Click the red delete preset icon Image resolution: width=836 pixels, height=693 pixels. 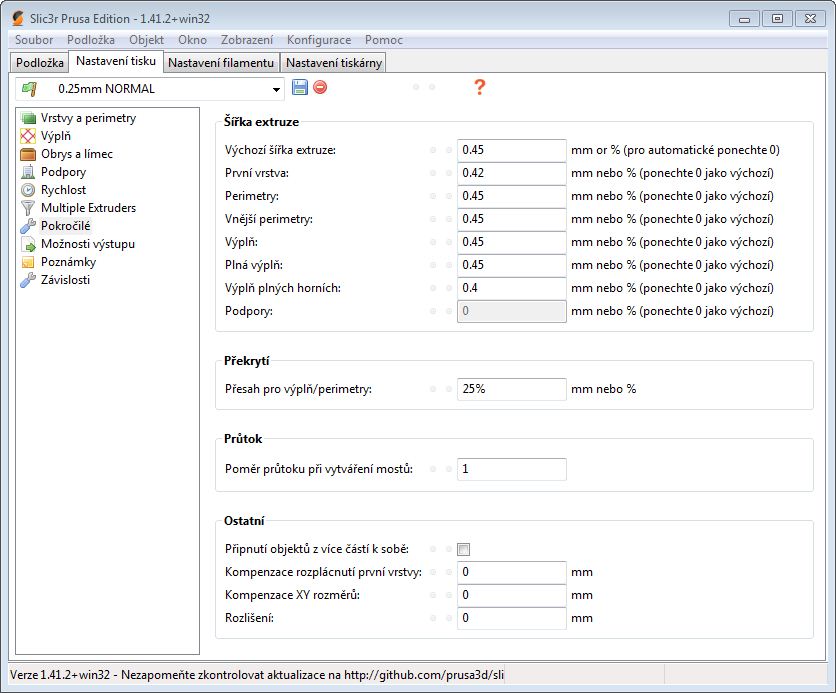(x=320, y=88)
